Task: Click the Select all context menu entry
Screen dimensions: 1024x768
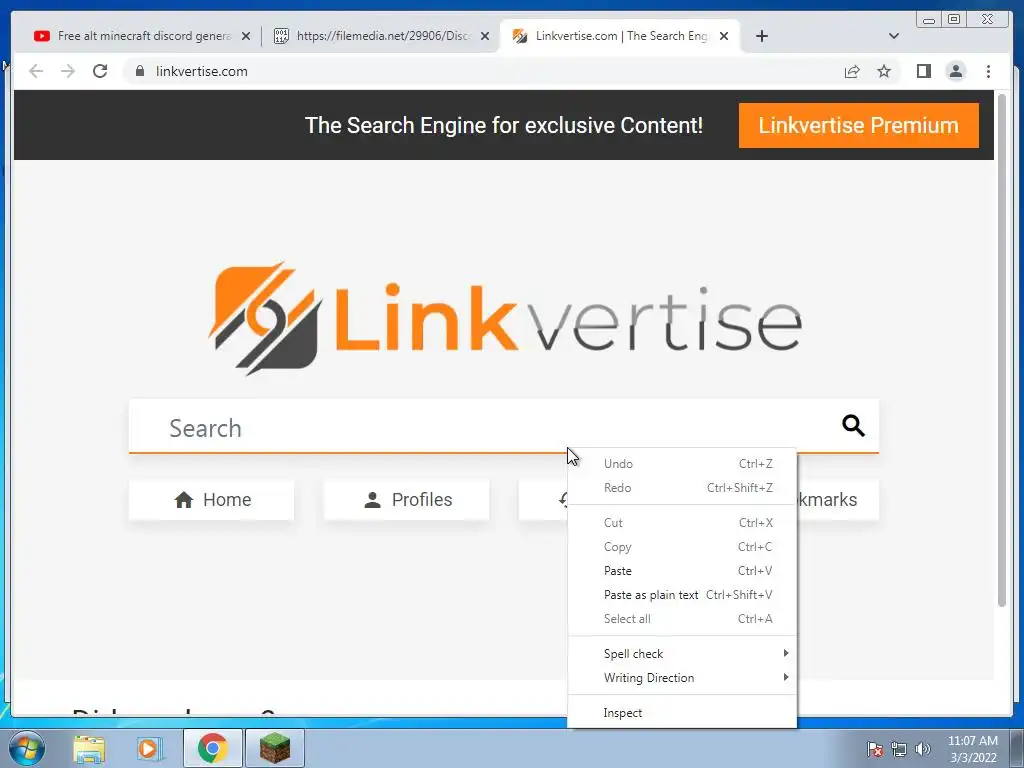Action: point(682,619)
